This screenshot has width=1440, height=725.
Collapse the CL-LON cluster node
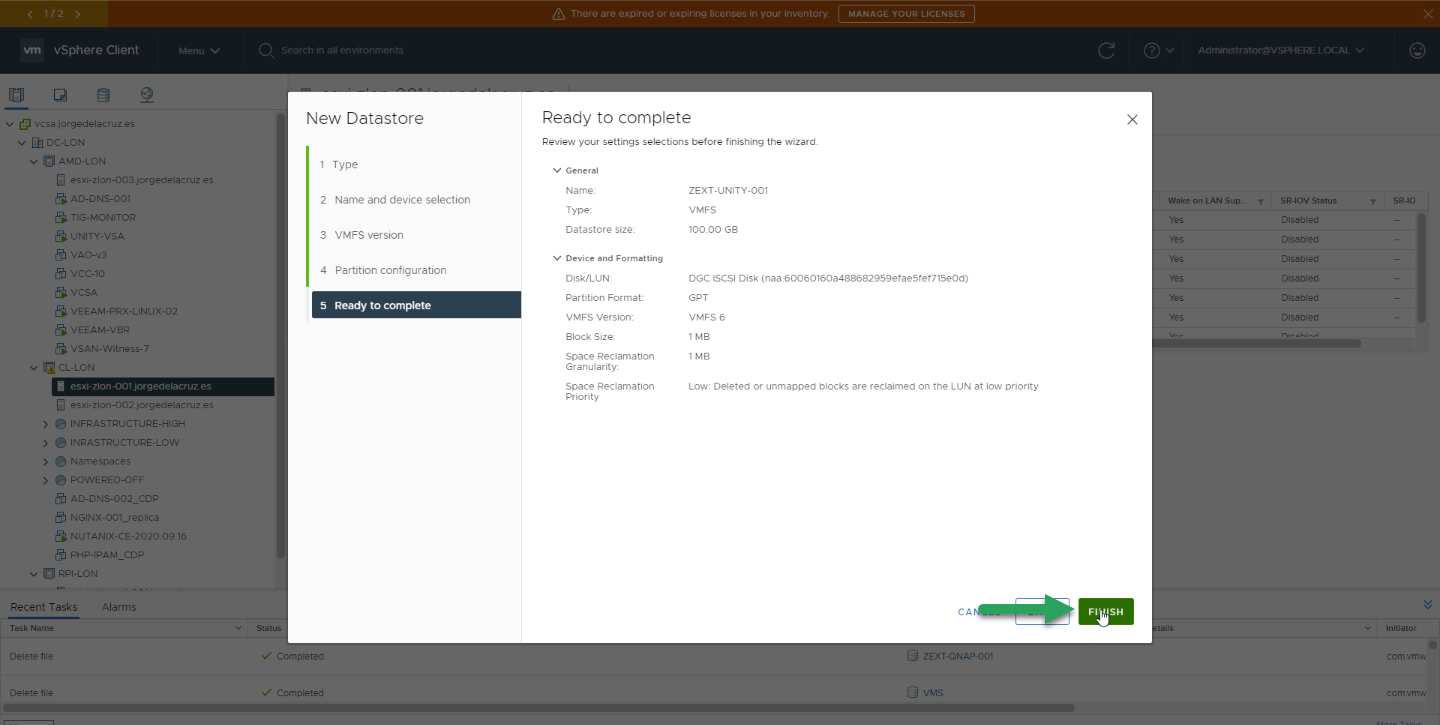(x=34, y=368)
